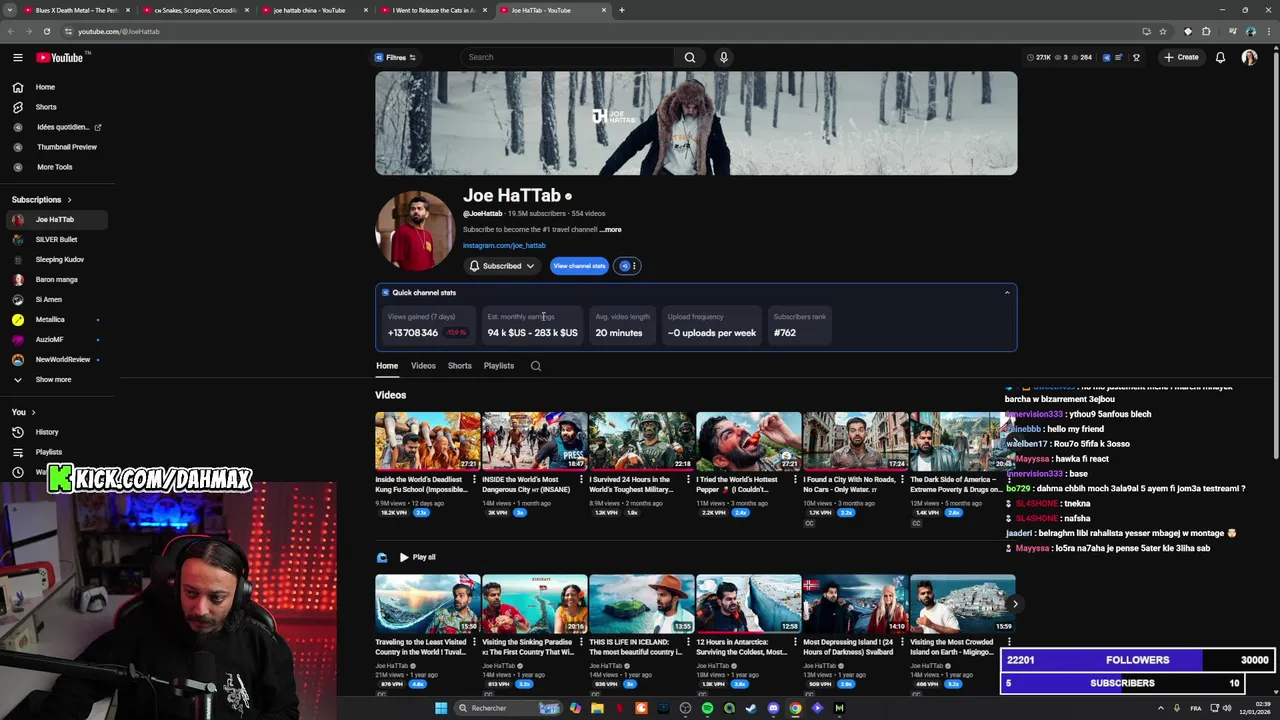
Task: Open options for Kung Fu School video
Action: [x=474, y=480]
